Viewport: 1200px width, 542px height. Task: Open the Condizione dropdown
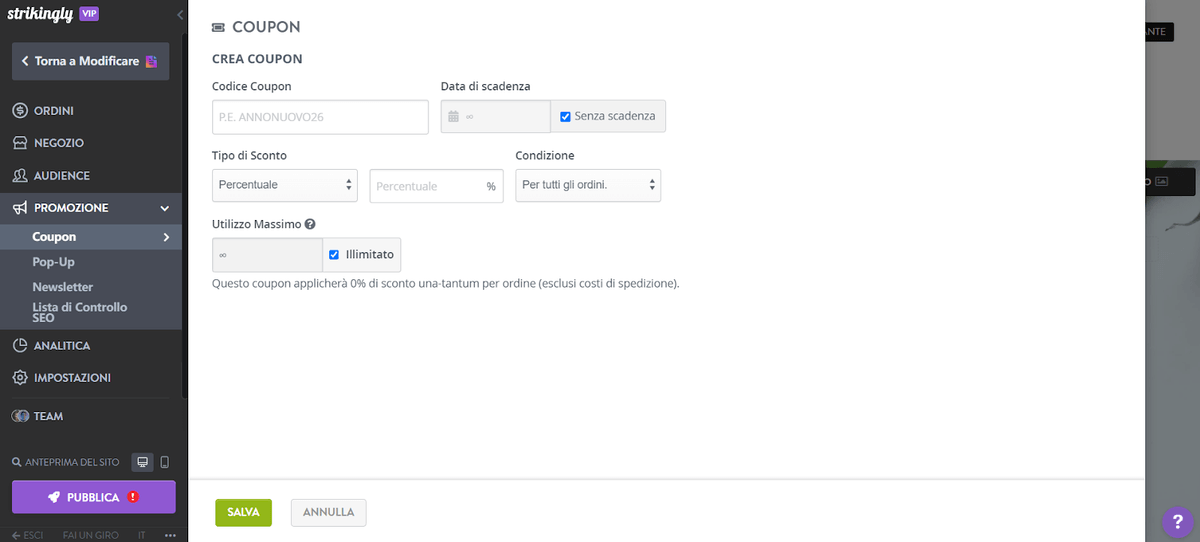pos(588,185)
